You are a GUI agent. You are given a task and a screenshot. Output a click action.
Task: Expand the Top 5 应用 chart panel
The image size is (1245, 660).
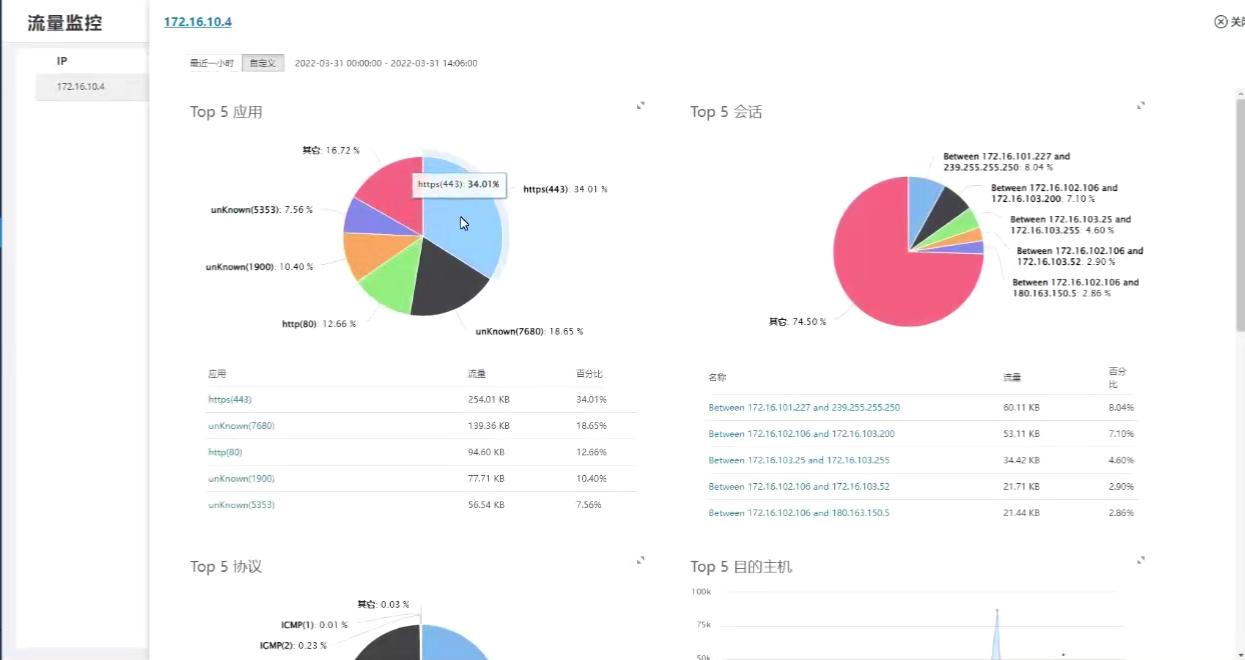641,105
